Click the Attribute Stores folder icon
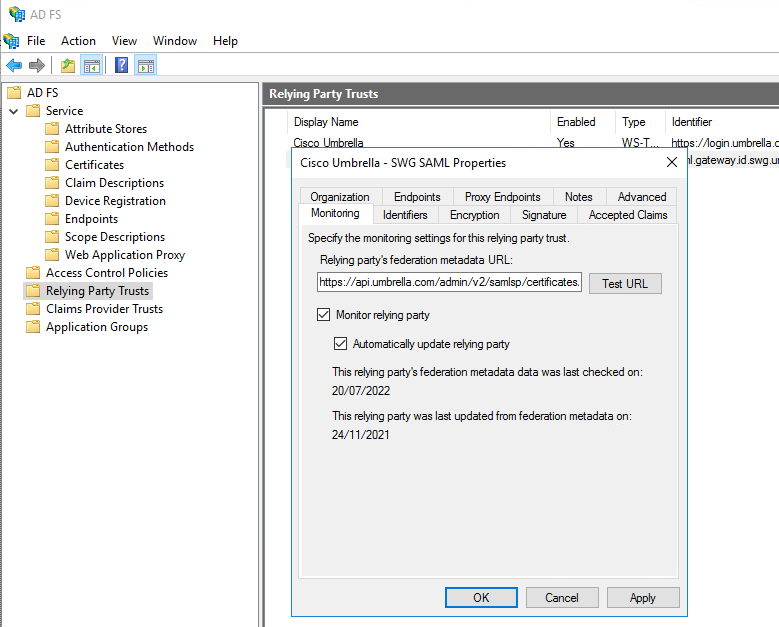779x627 pixels. (52, 129)
